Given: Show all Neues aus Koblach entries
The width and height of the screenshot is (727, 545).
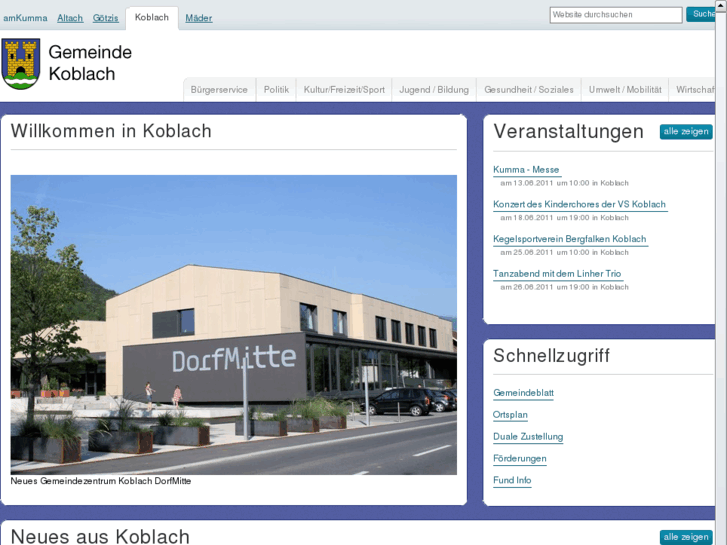Looking at the screenshot, I should coord(686,538).
